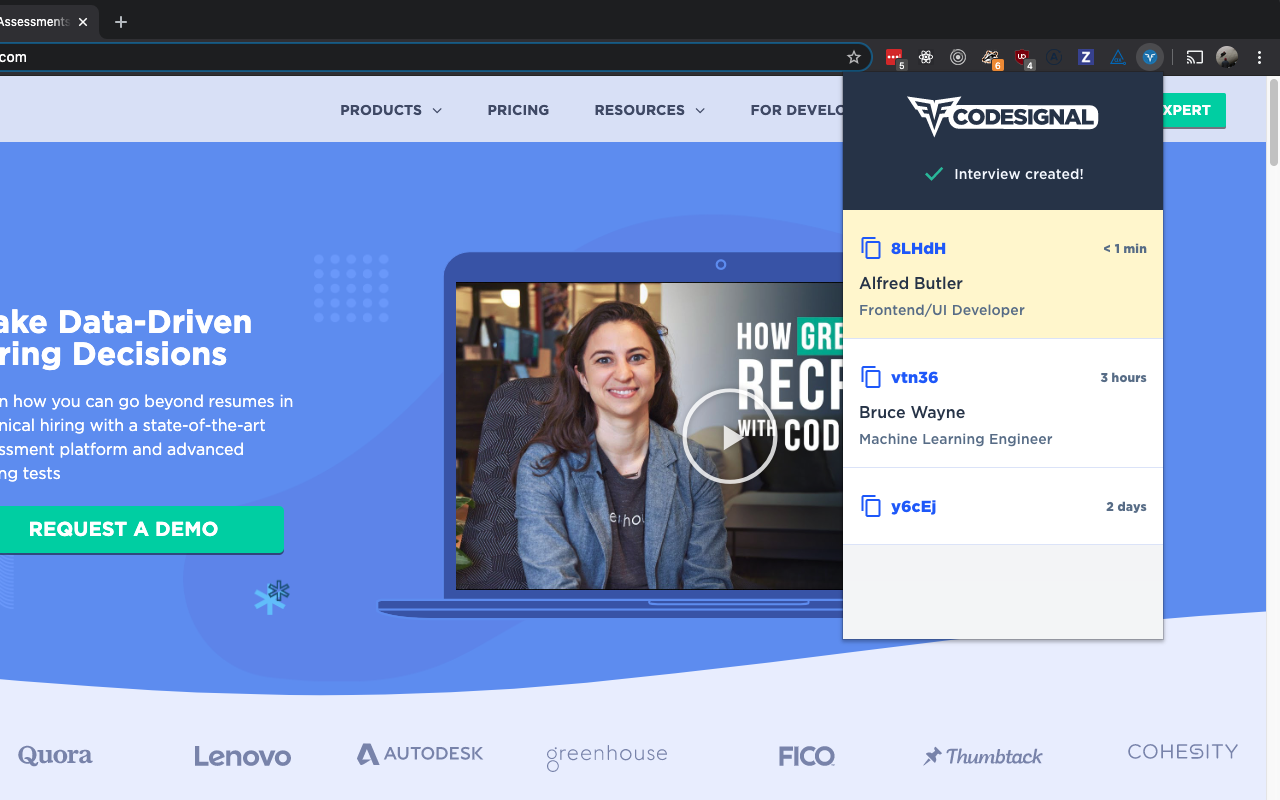Click the Greenhouse customer logo
The image size is (1280, 800).
[606, 757]
